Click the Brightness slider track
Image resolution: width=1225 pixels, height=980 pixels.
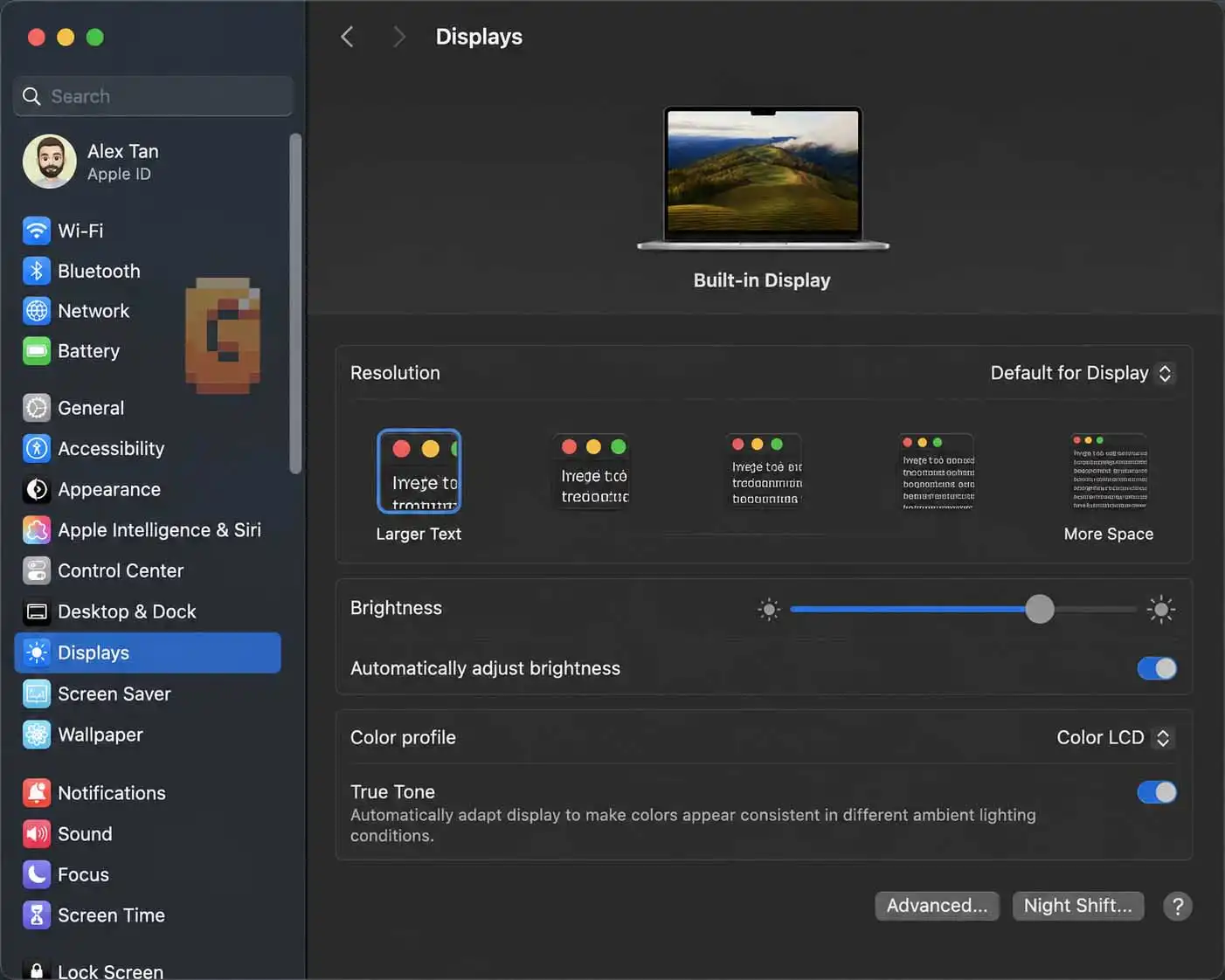point(964,610)
